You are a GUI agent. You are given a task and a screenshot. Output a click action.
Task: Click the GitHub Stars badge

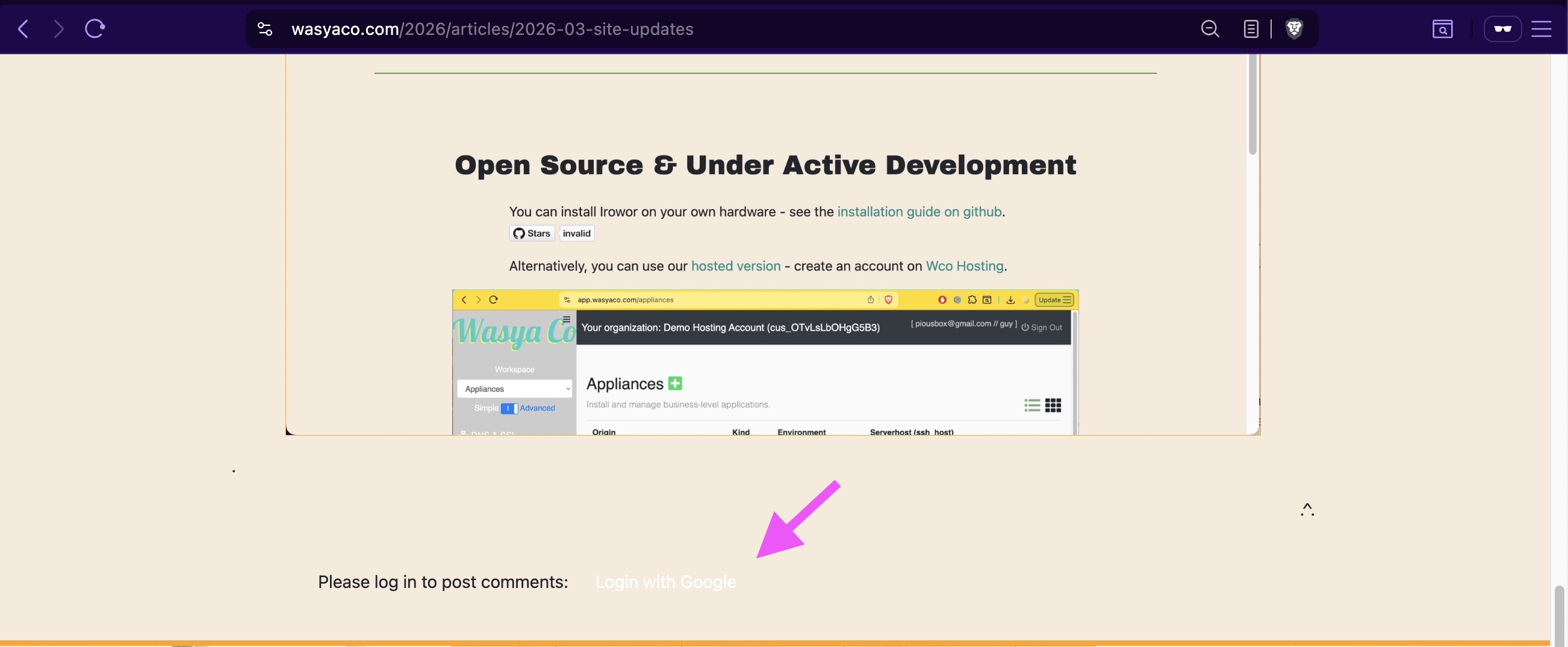(x=532, y=233)
